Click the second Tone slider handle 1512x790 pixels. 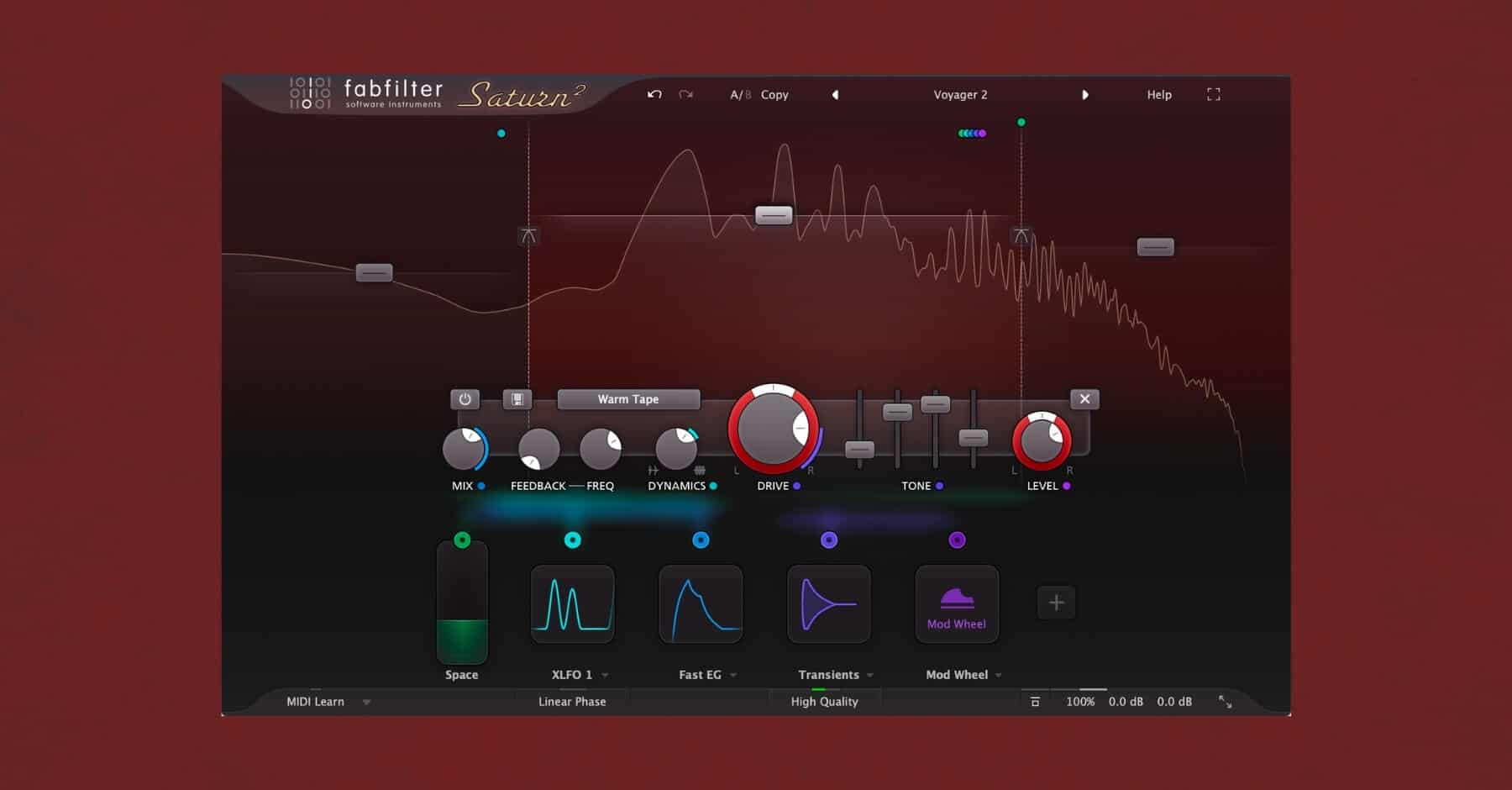(897, 412)
